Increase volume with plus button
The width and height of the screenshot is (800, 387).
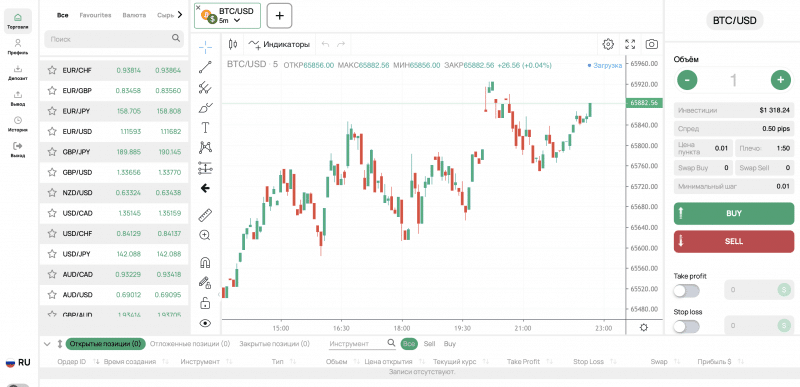pyautogui.click(x=781, y=80)
